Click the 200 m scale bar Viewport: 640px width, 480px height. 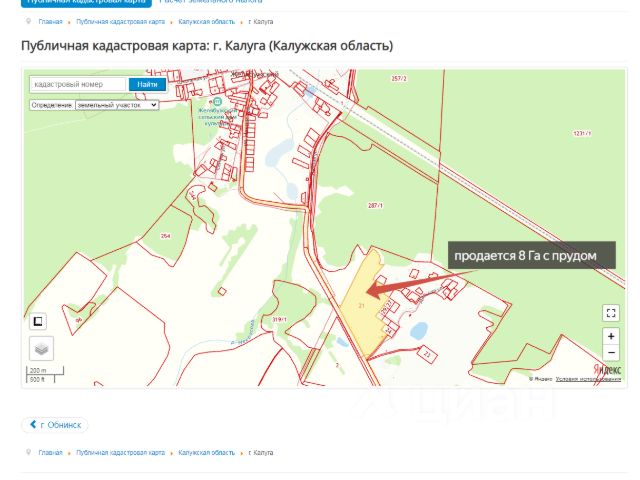point(45,371)
